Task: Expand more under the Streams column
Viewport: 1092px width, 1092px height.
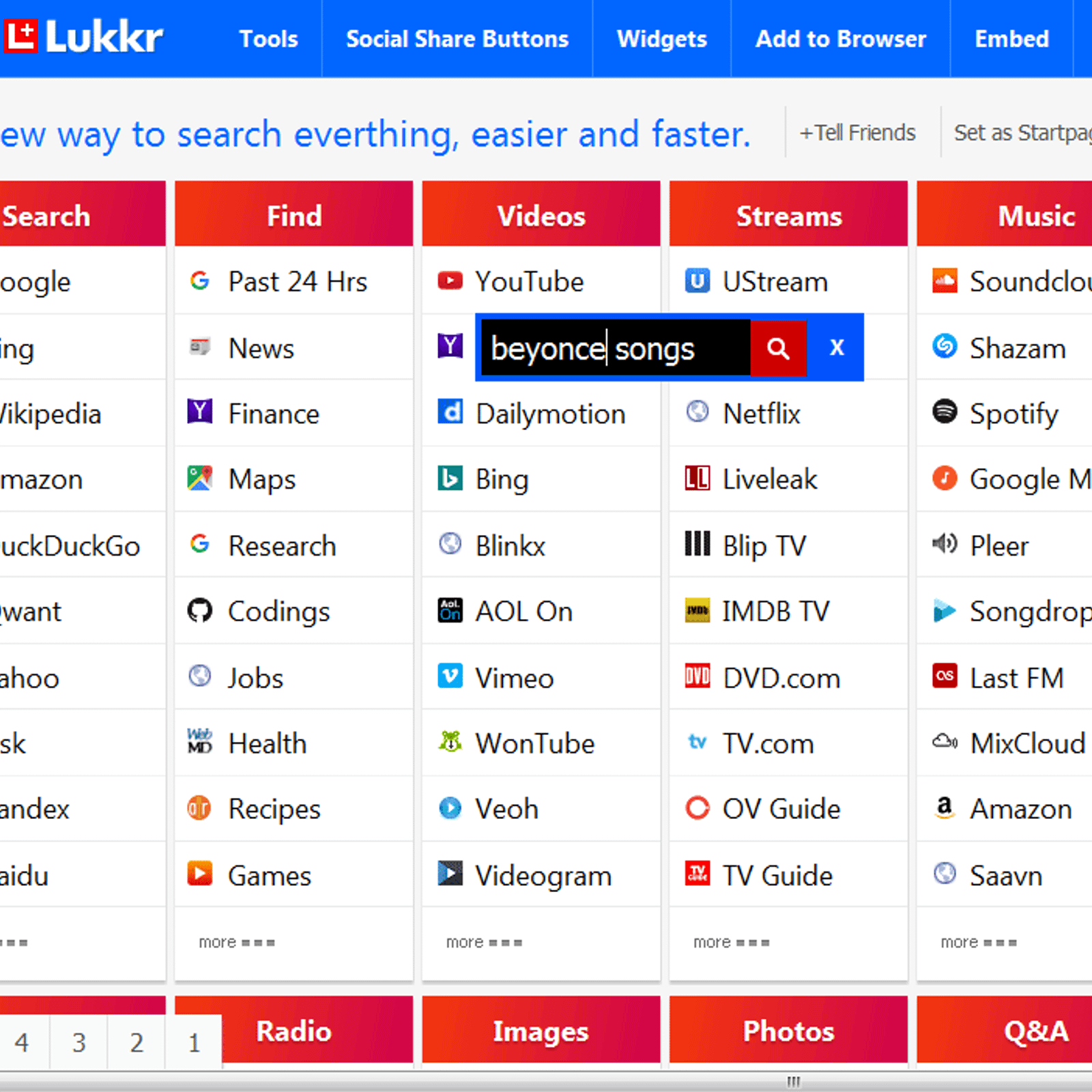Action: point(731,943)
